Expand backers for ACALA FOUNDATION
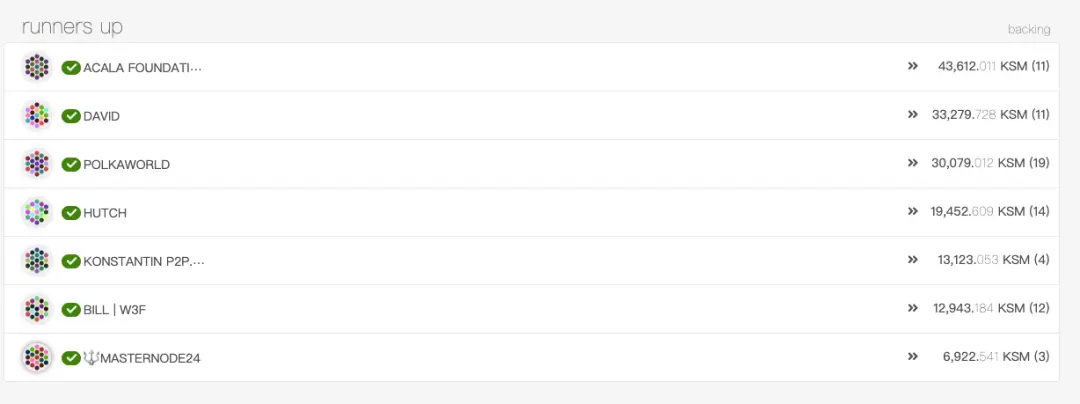1080x404 pixels. point(912,67)
